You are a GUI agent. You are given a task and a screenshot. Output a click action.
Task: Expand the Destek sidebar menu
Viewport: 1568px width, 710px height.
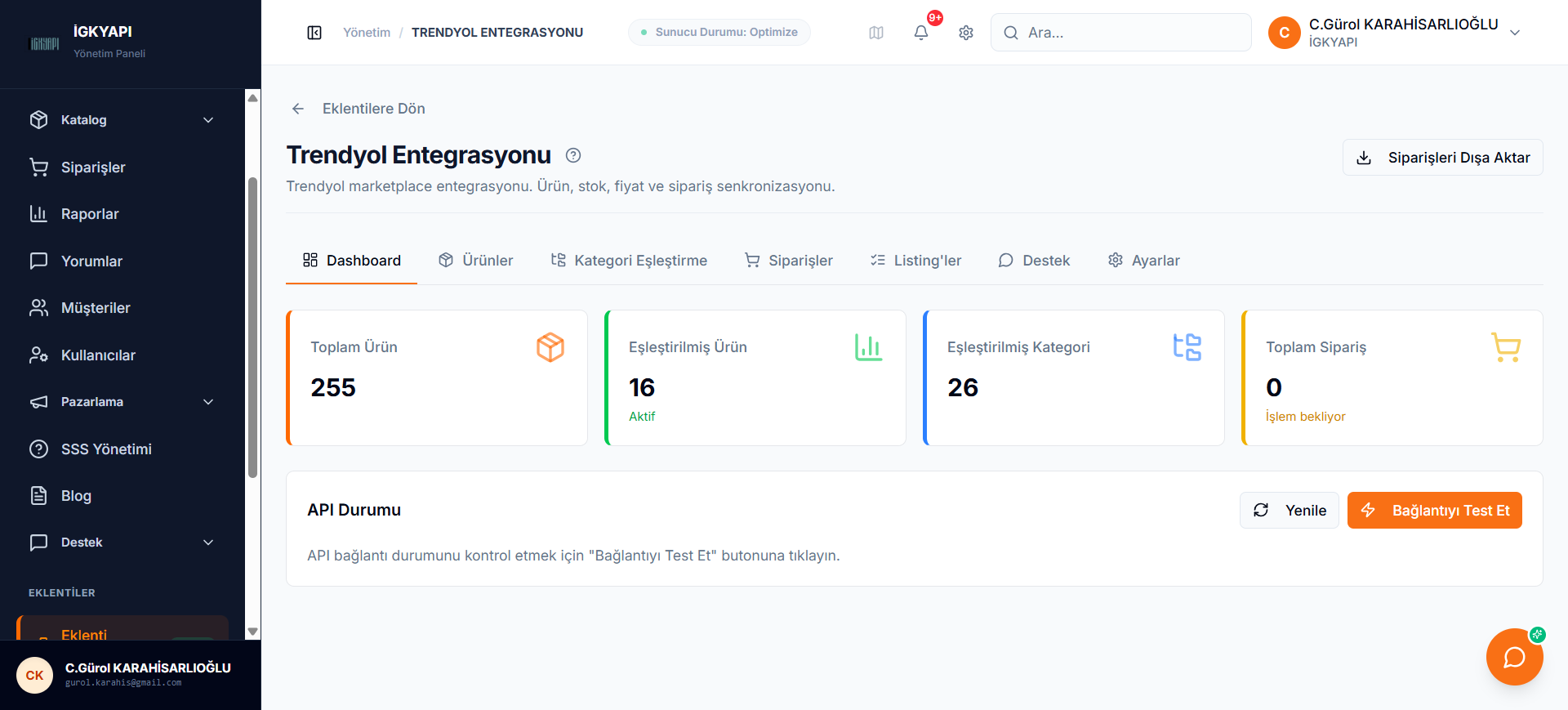122,543
